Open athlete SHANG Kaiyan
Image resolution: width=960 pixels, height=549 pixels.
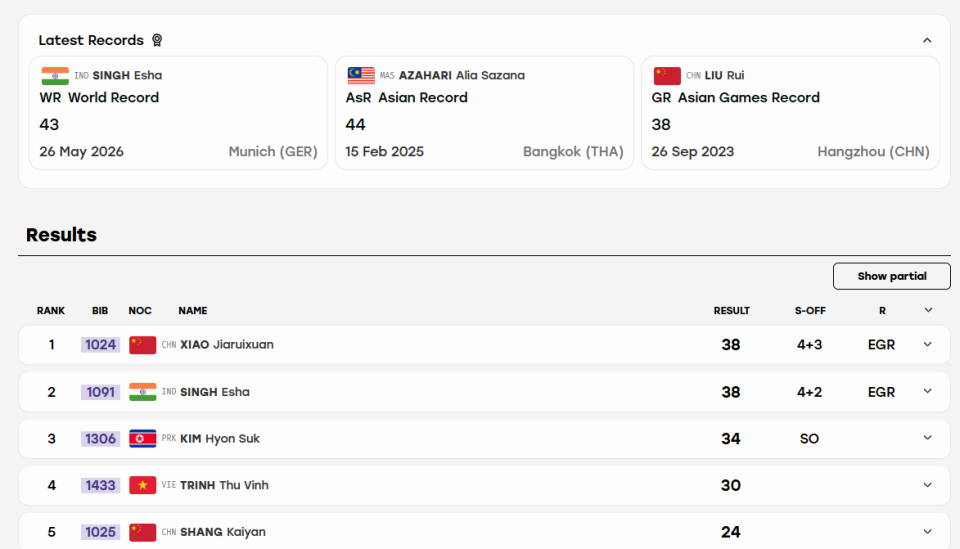pyautogui.click(x=223, y=532)
